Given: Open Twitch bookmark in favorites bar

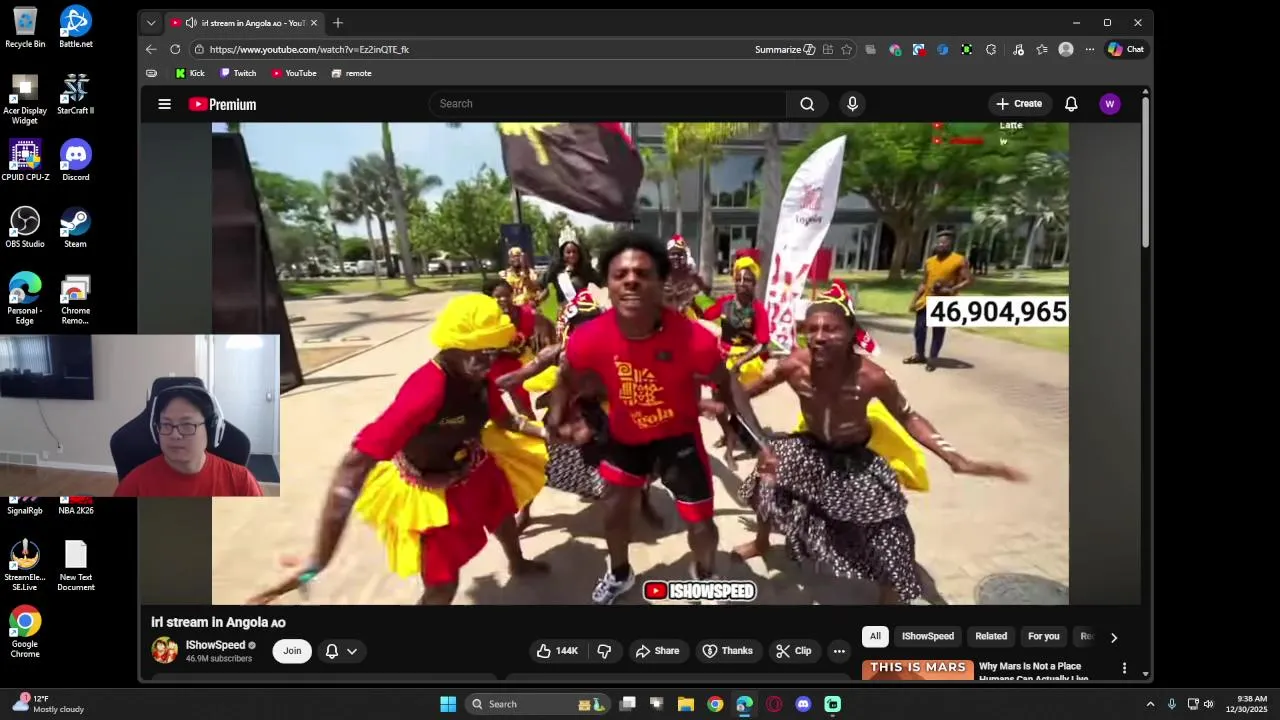Looking at the screenshot, I should (238, 73).
